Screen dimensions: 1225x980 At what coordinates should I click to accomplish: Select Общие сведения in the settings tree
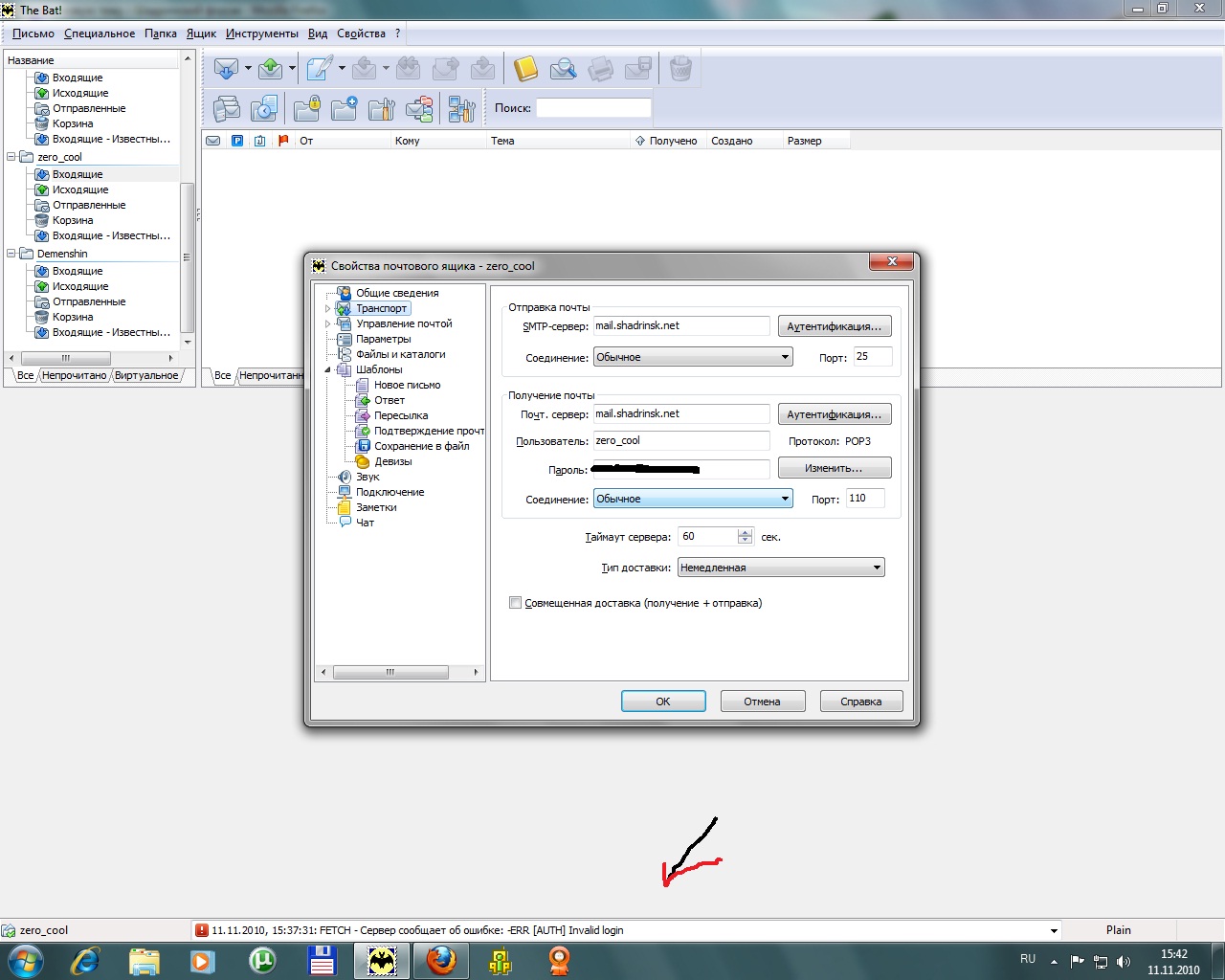(x=397, y=293)
